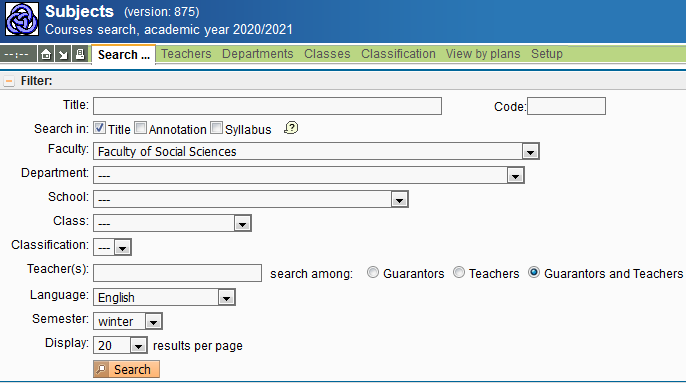The image size is (686, 386).
Task: Click the Filter: heading text
Action: click(x=37, y=81)
